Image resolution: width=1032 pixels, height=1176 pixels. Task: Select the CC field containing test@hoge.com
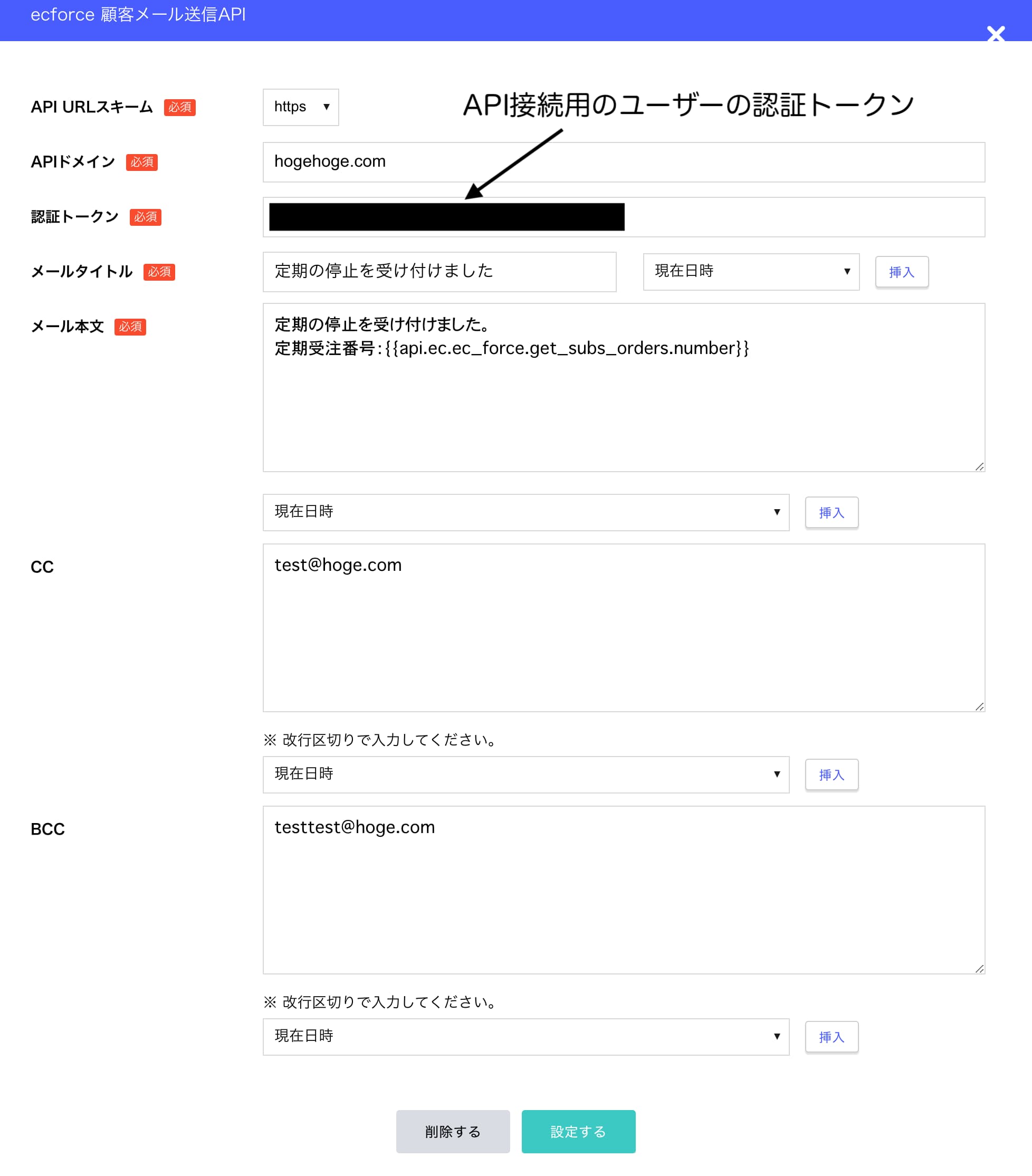(x=623, y=627)
